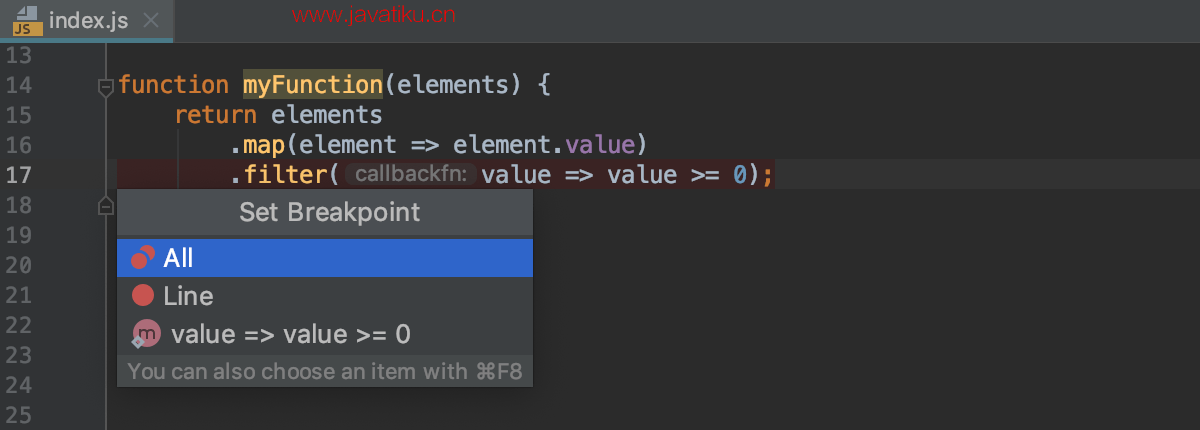This screenshot has width=1200, height=430.
Task: Switch to the index.js tab
Action: 87,20
